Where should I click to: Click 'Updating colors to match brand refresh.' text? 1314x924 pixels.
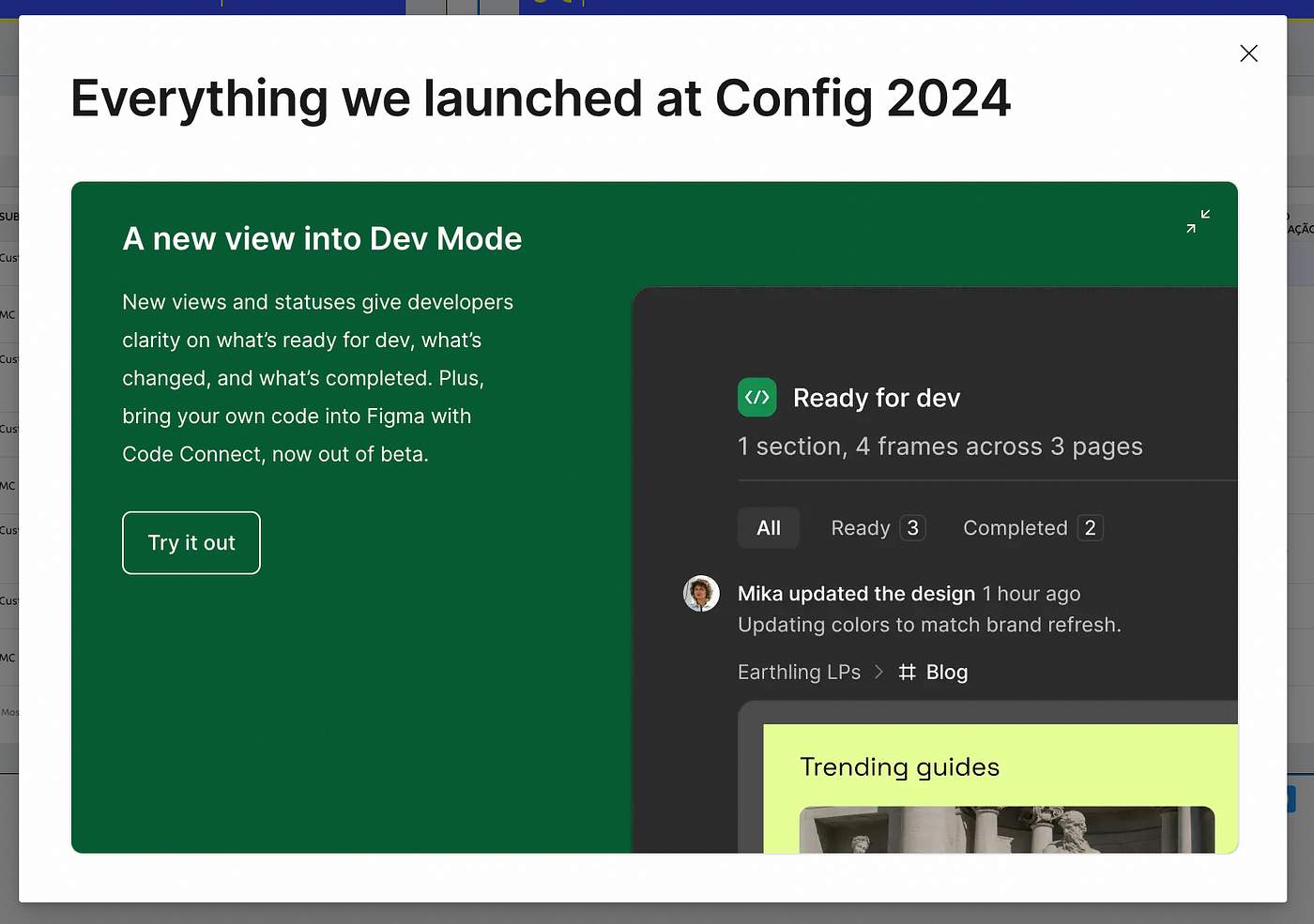tap(929, 625)
